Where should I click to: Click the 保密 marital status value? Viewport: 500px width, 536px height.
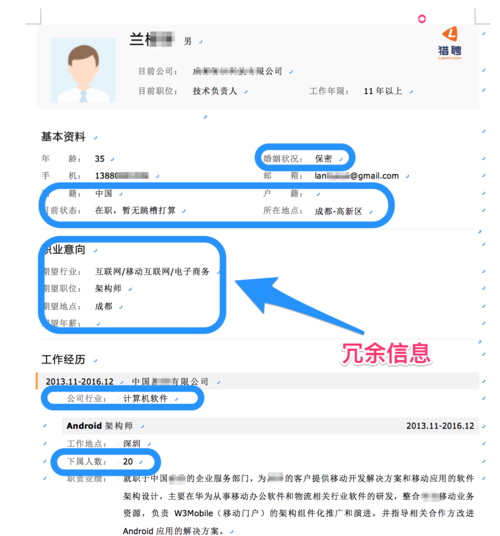(x=323, y=159)
